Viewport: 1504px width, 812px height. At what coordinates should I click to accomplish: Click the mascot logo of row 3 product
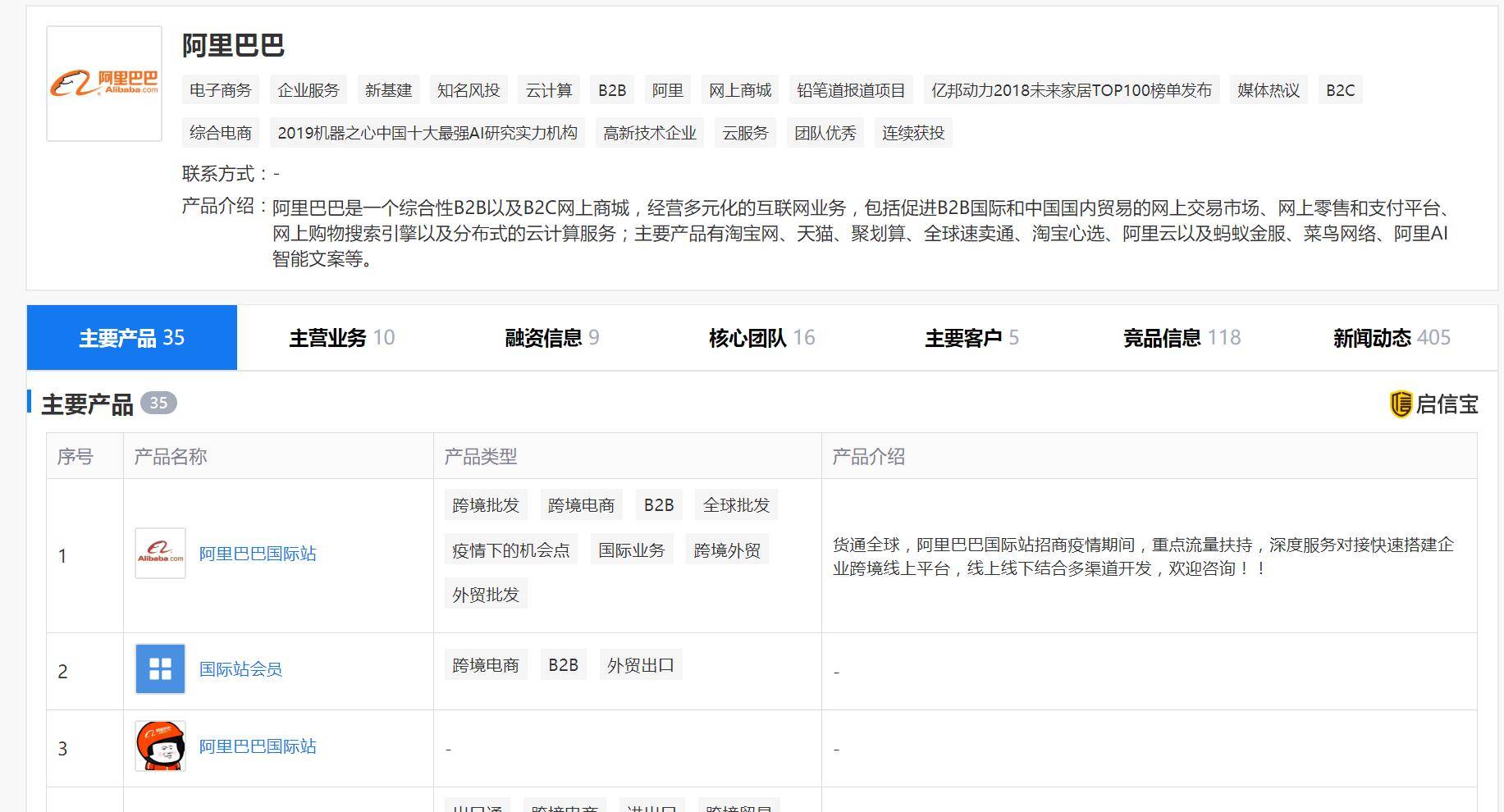pos(159,746)
